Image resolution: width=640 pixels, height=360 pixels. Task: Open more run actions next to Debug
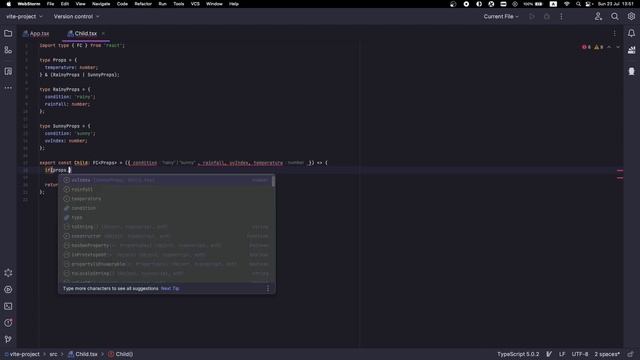(561, 17)
